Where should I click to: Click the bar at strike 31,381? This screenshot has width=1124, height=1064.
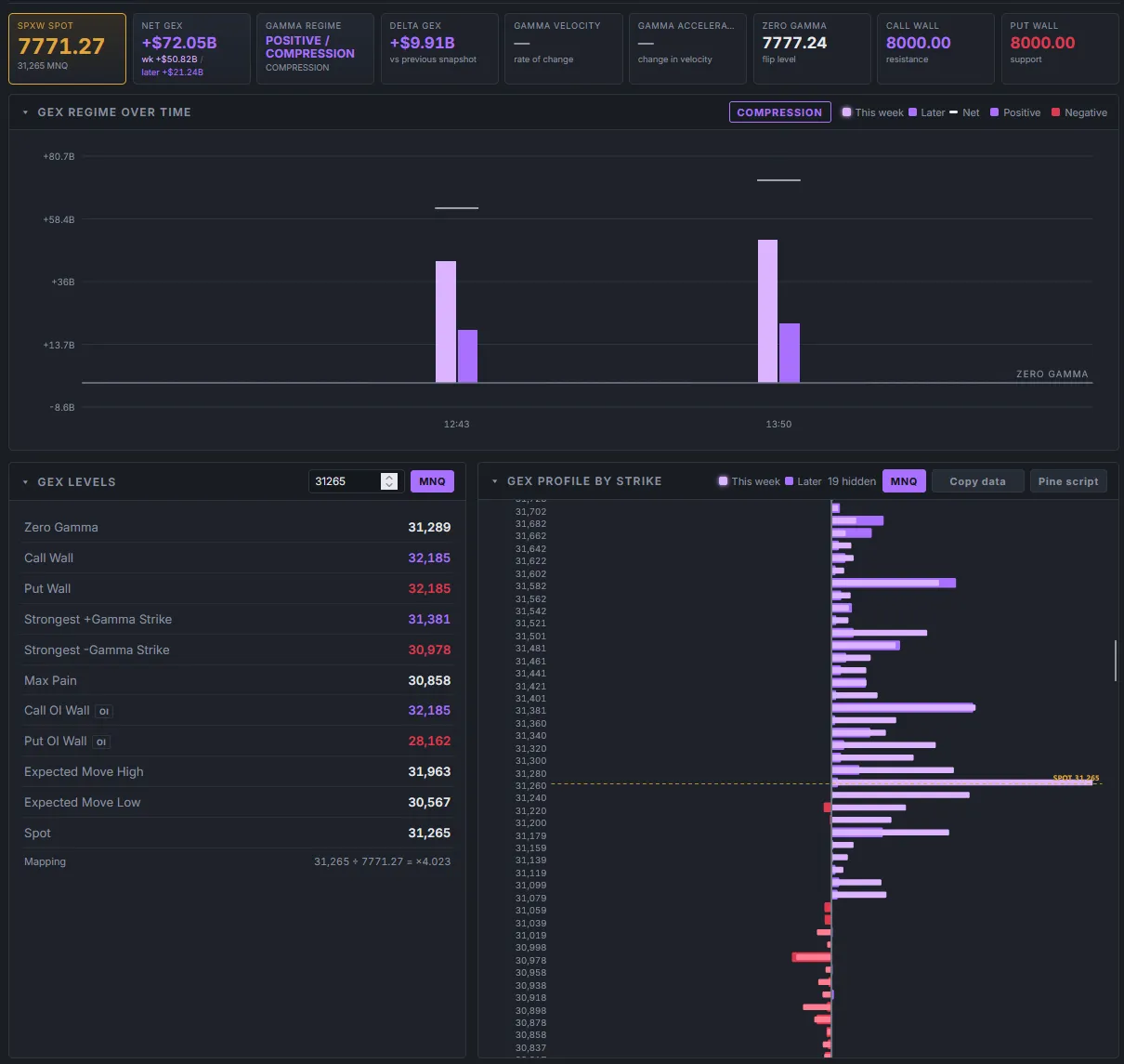coord(903,708)
